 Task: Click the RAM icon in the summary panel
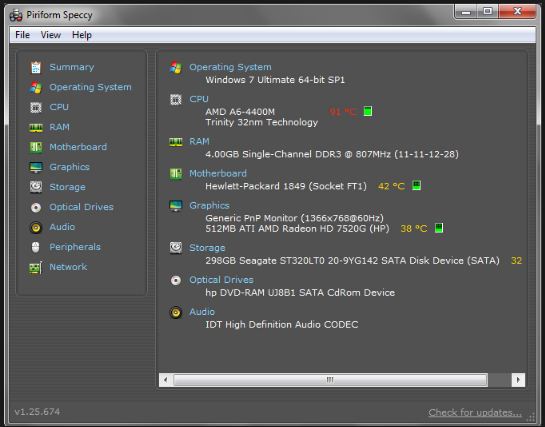(176, 142)
